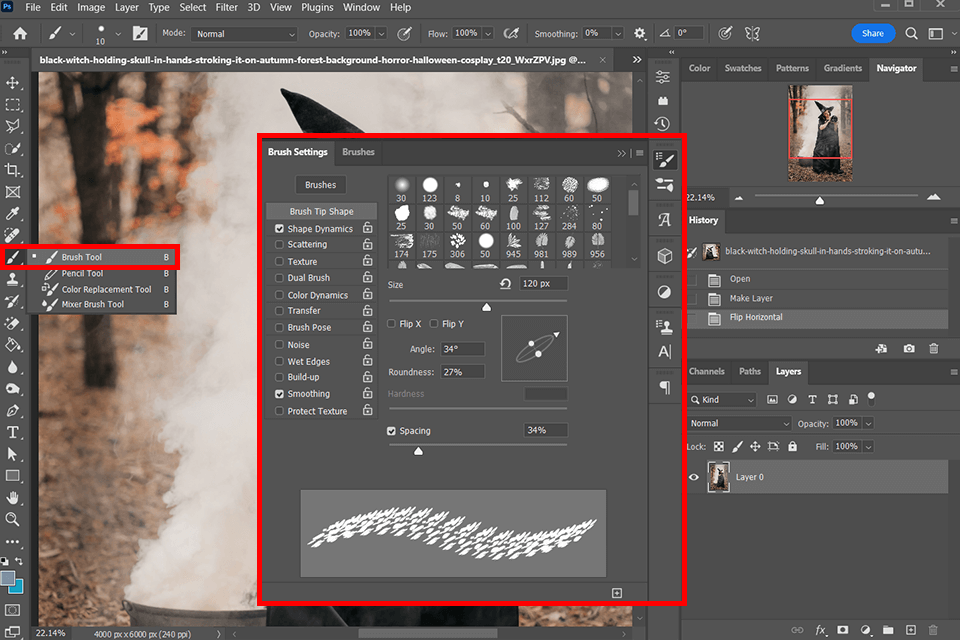
Task: Check the Flip X option
Action: [391, 323]
